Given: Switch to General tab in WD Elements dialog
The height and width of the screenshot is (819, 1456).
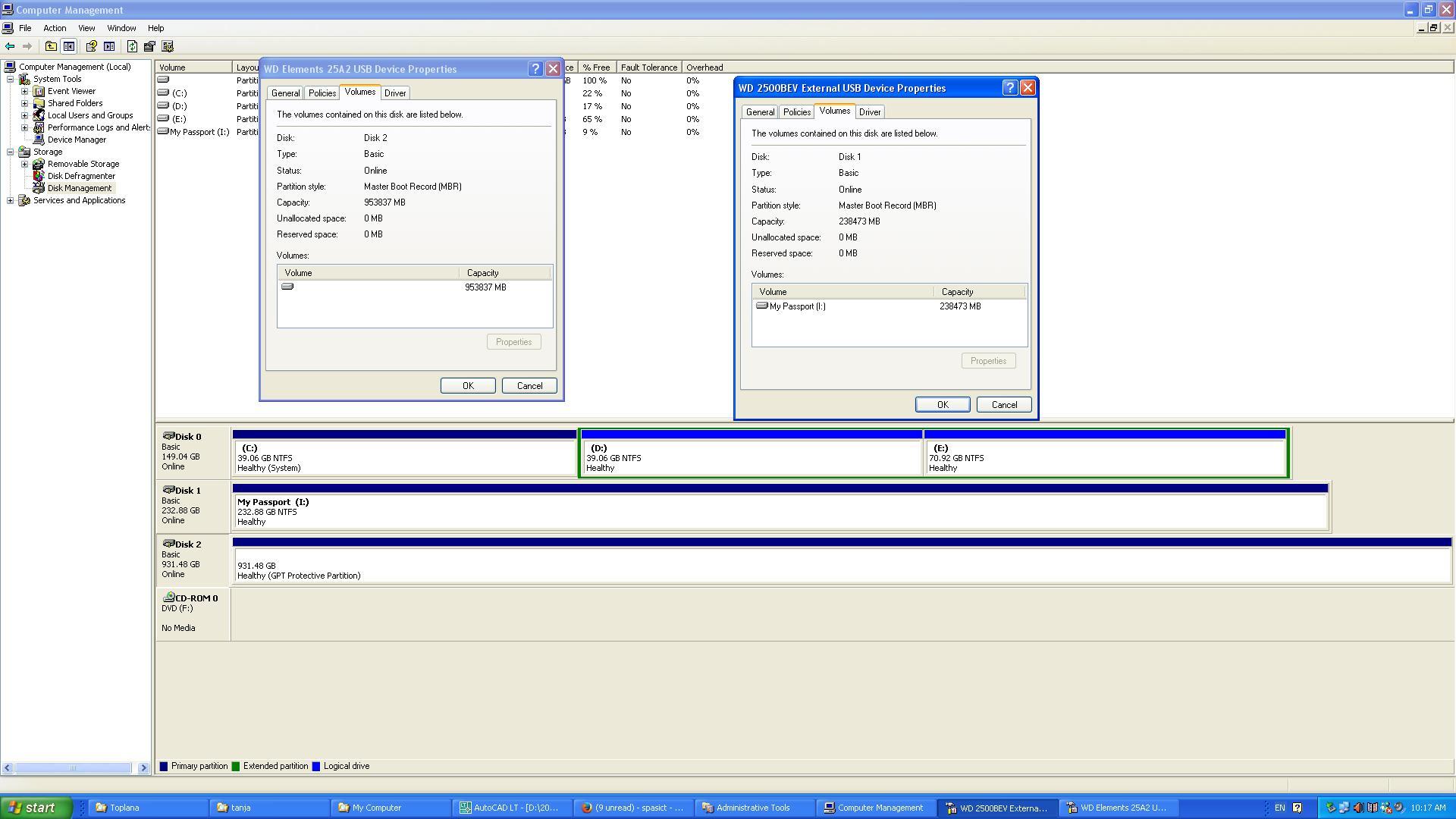Looking at the screenshot, I should (286, 93).
